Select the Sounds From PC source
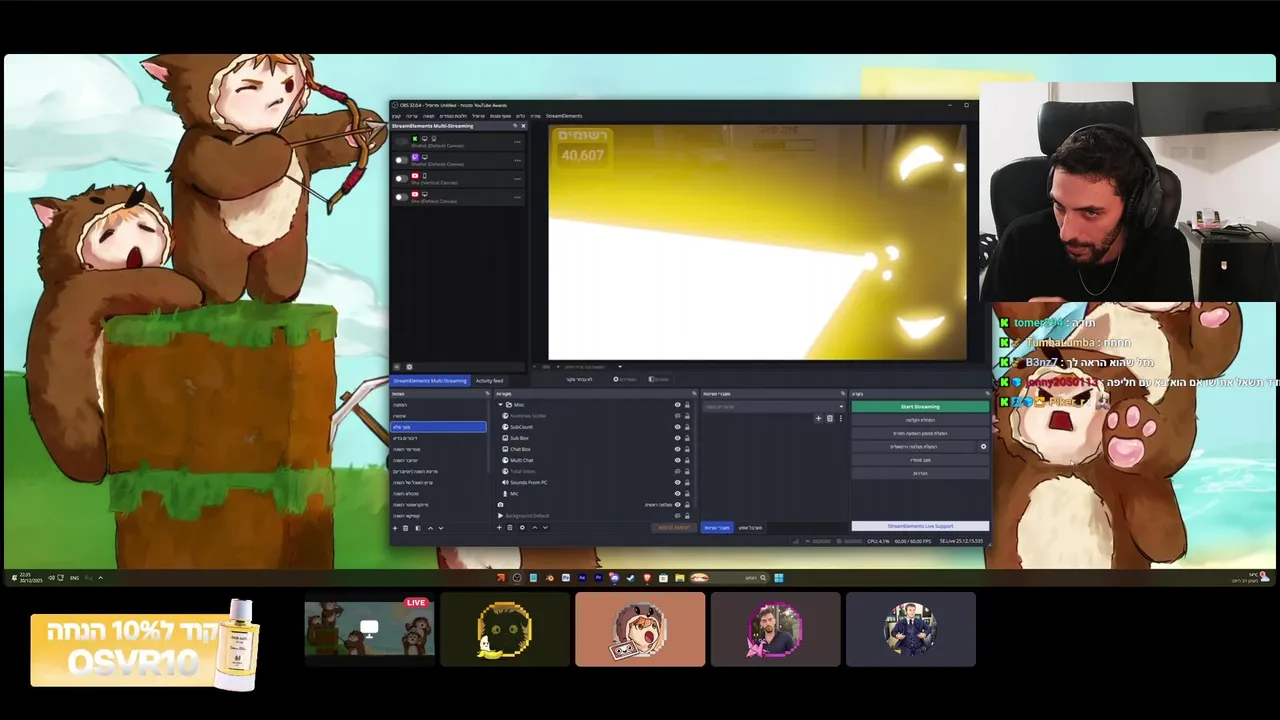The width and height of the screenshot is (1280, 720). (x=594, y=482)
